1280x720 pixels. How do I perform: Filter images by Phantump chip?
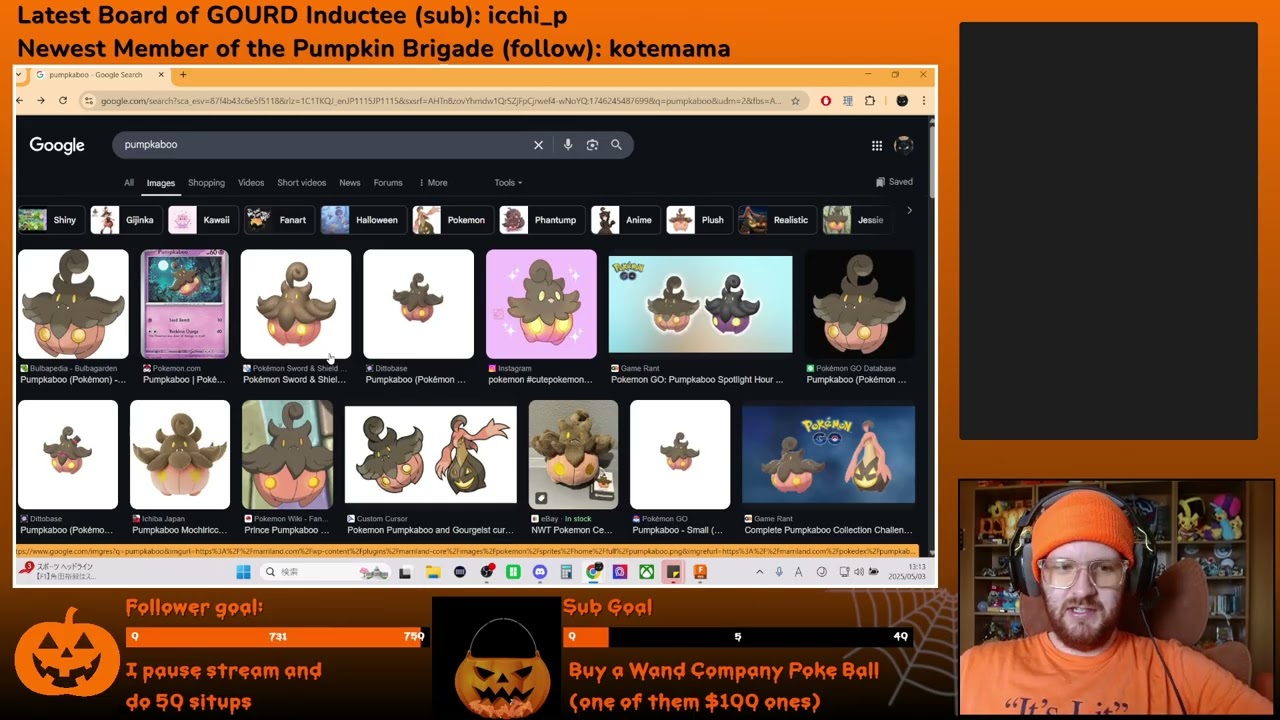tap(540, 220)
